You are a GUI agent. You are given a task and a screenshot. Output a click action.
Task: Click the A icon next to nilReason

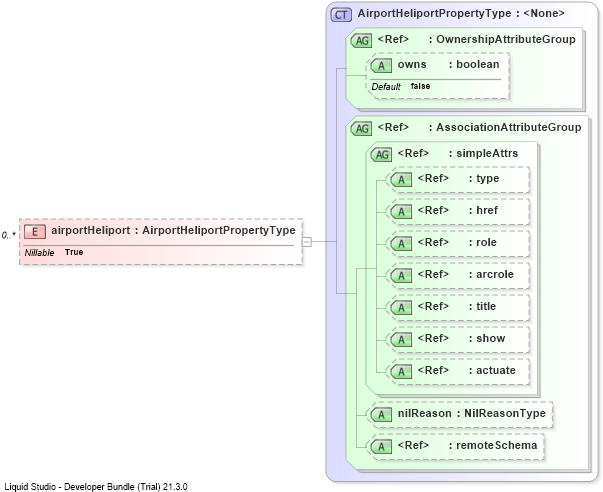[x=381, y=414]
